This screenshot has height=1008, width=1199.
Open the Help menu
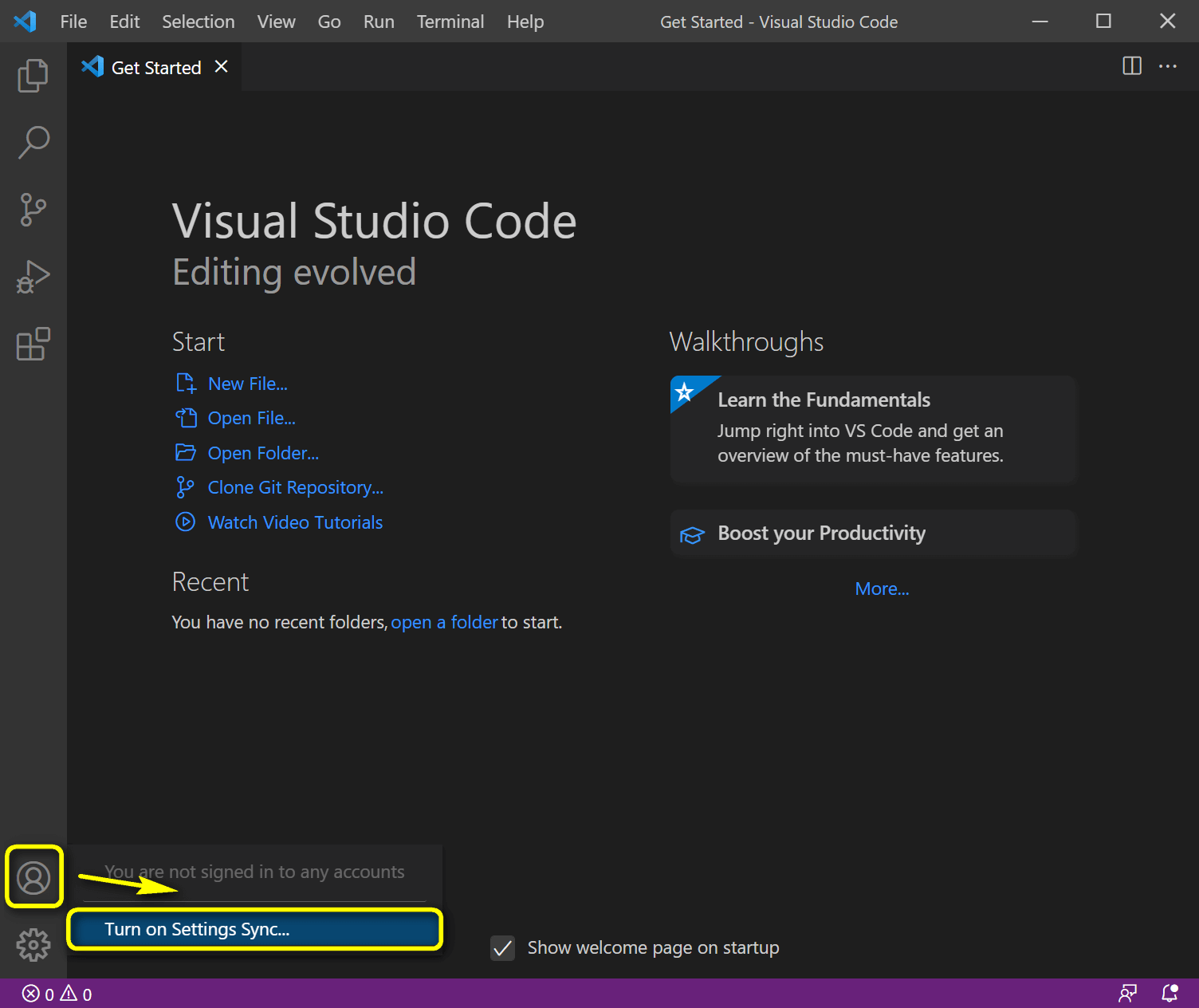point(525,22)
